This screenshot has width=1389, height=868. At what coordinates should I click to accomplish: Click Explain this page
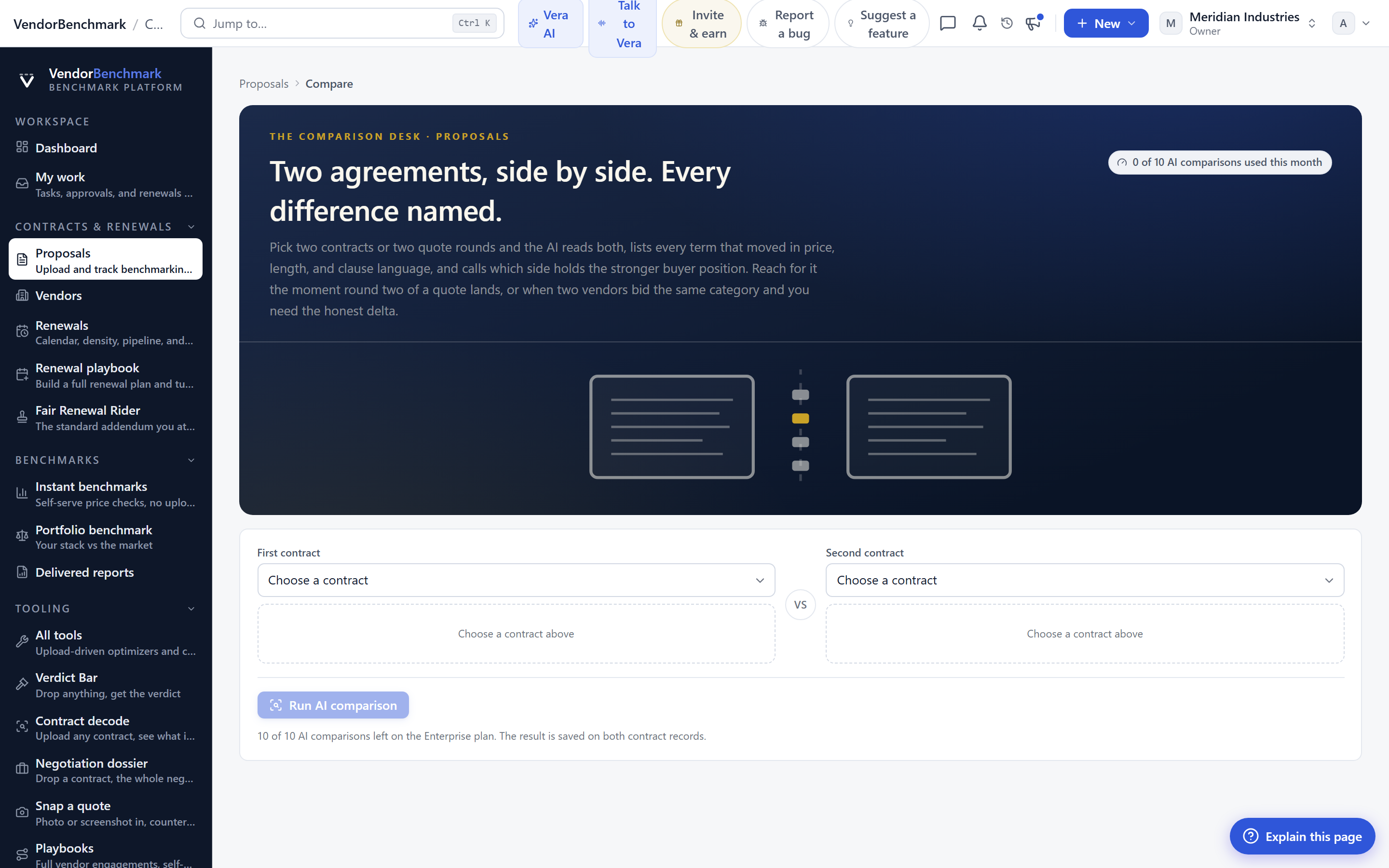tap(1302, 836)
